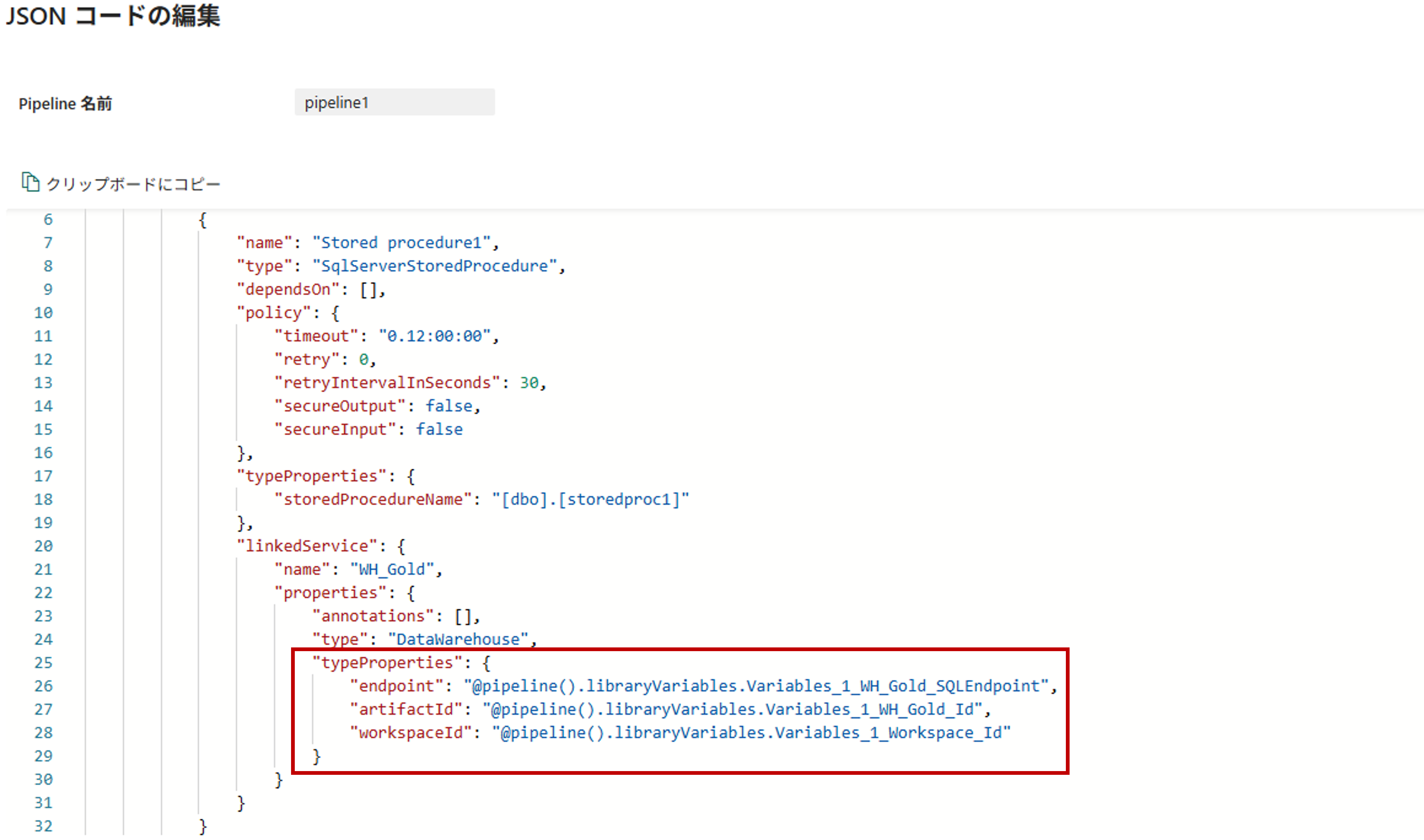Click the "DataWarehouse" type value on line 24
The height and width of the screenshot is (840, 1424).
pyautogui.click(x=458, y=640)
